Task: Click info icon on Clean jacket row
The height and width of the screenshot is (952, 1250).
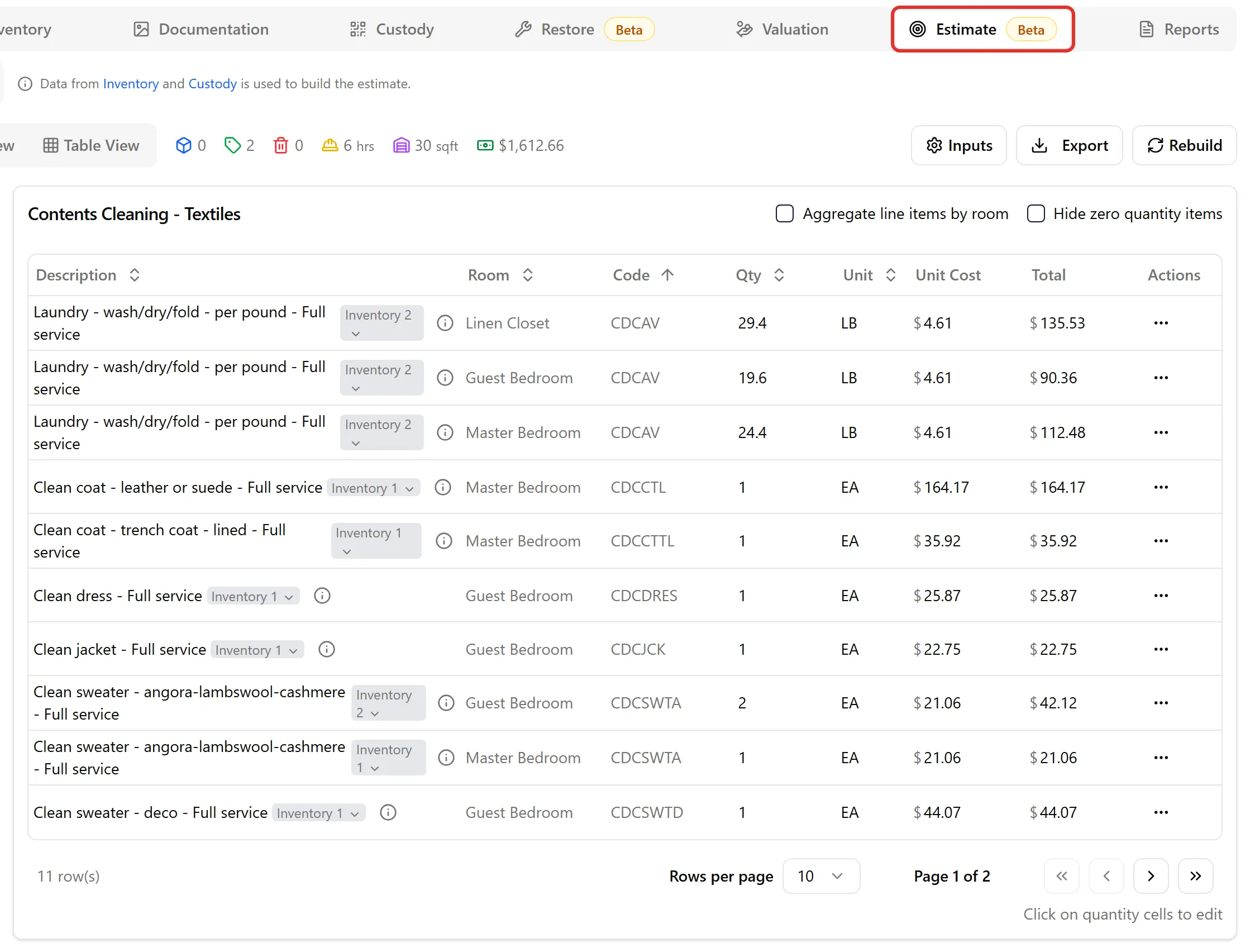Action: click(327, 650)
